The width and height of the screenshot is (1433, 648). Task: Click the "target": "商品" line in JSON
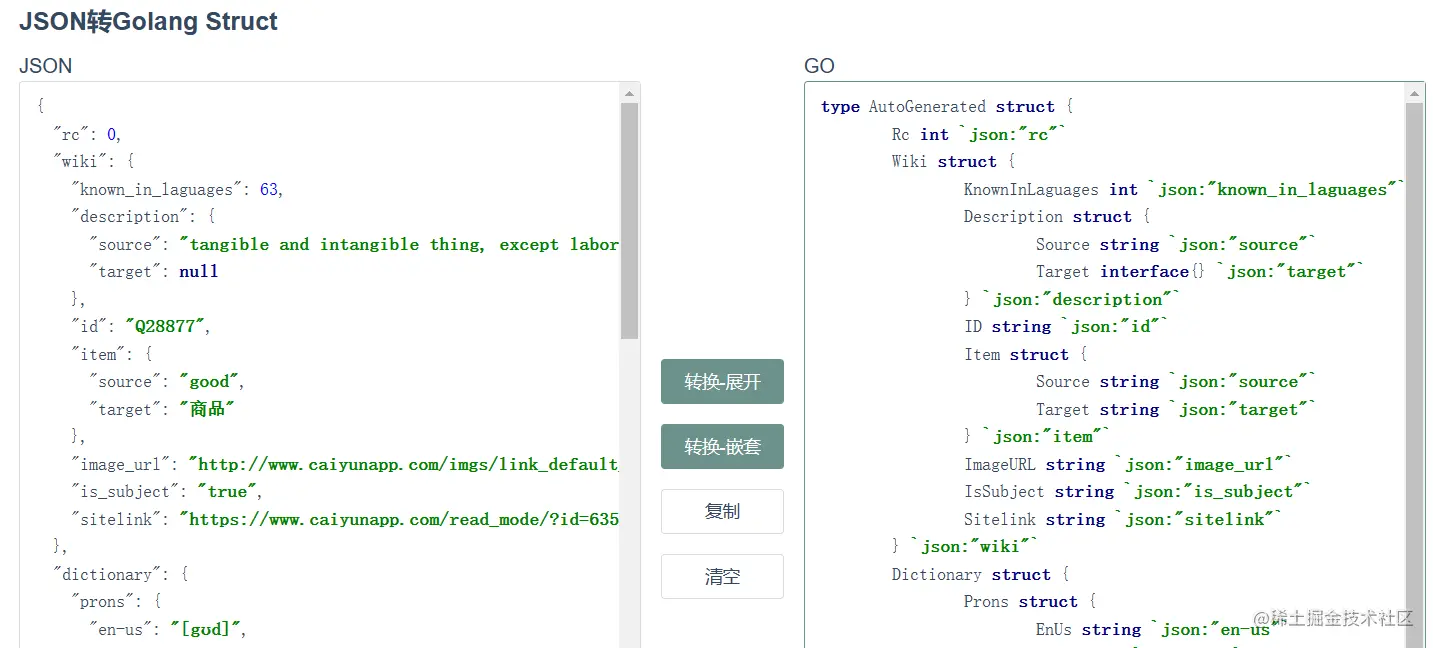162,409
